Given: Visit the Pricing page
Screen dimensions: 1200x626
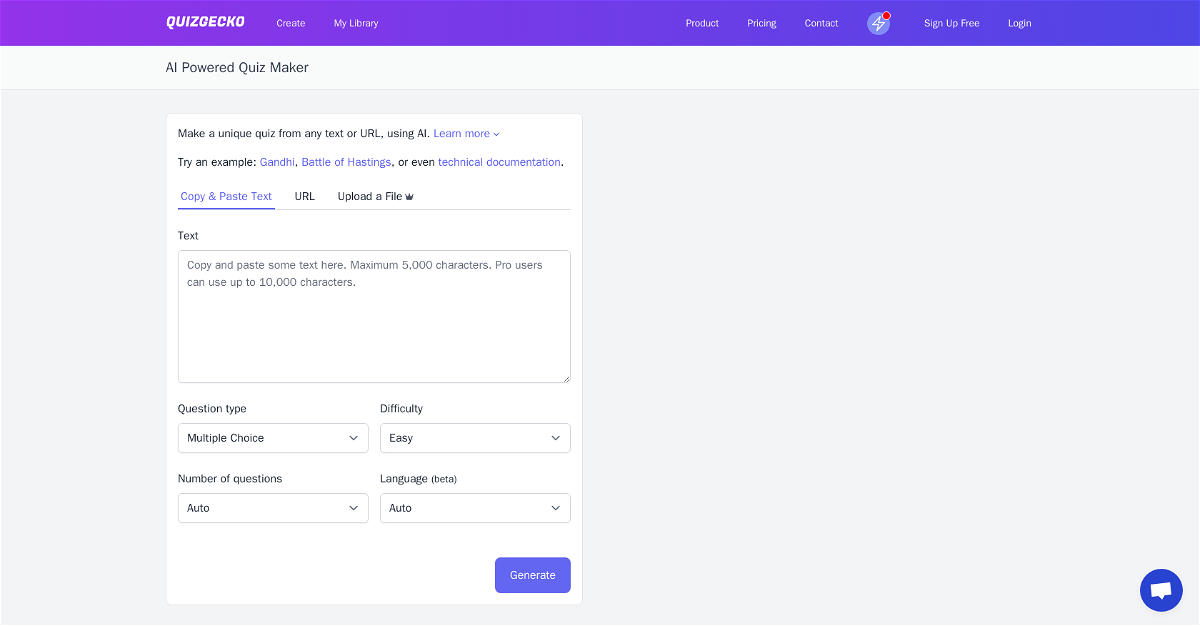Looking at the screenshot, I should pos(762,23).
